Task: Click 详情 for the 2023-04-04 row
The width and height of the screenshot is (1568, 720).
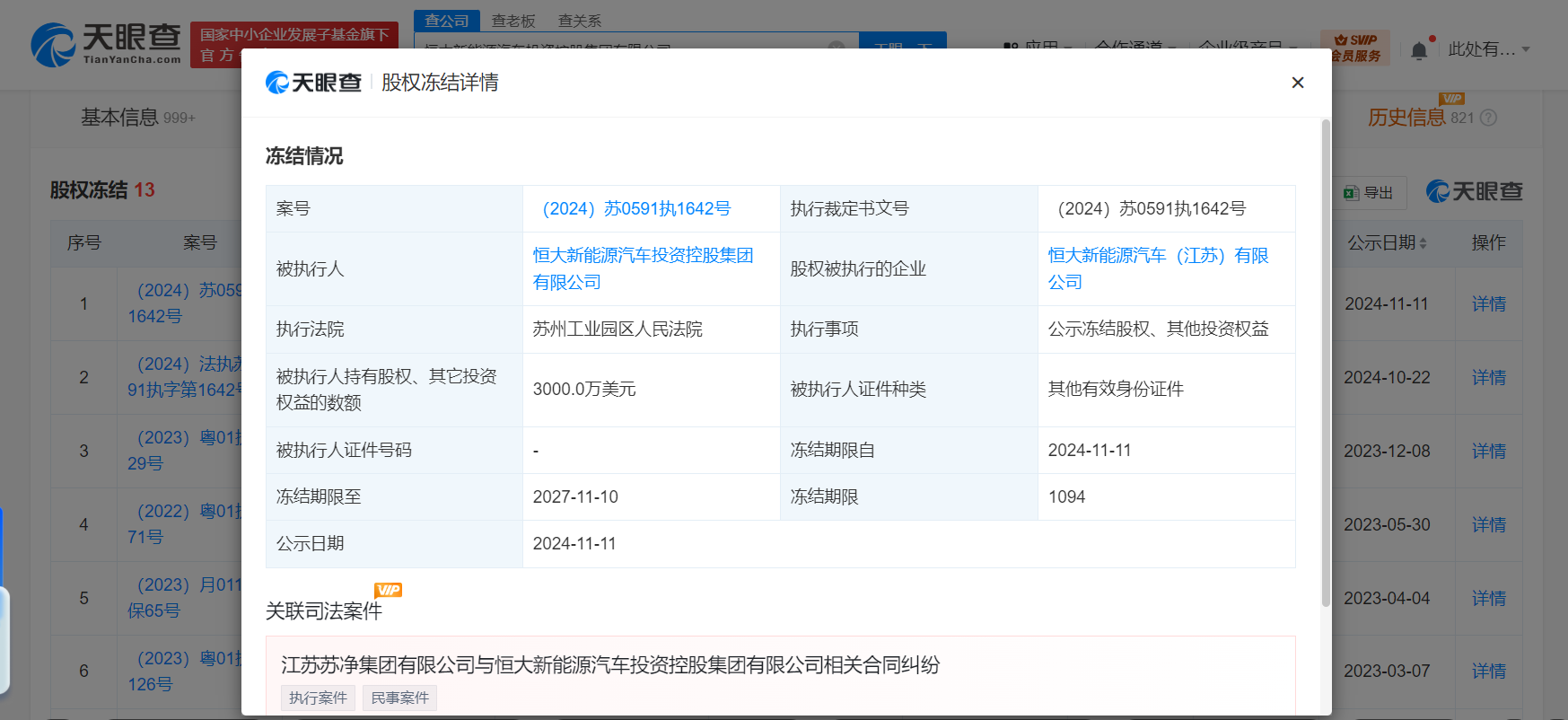Action: (x=1488, y=599)
